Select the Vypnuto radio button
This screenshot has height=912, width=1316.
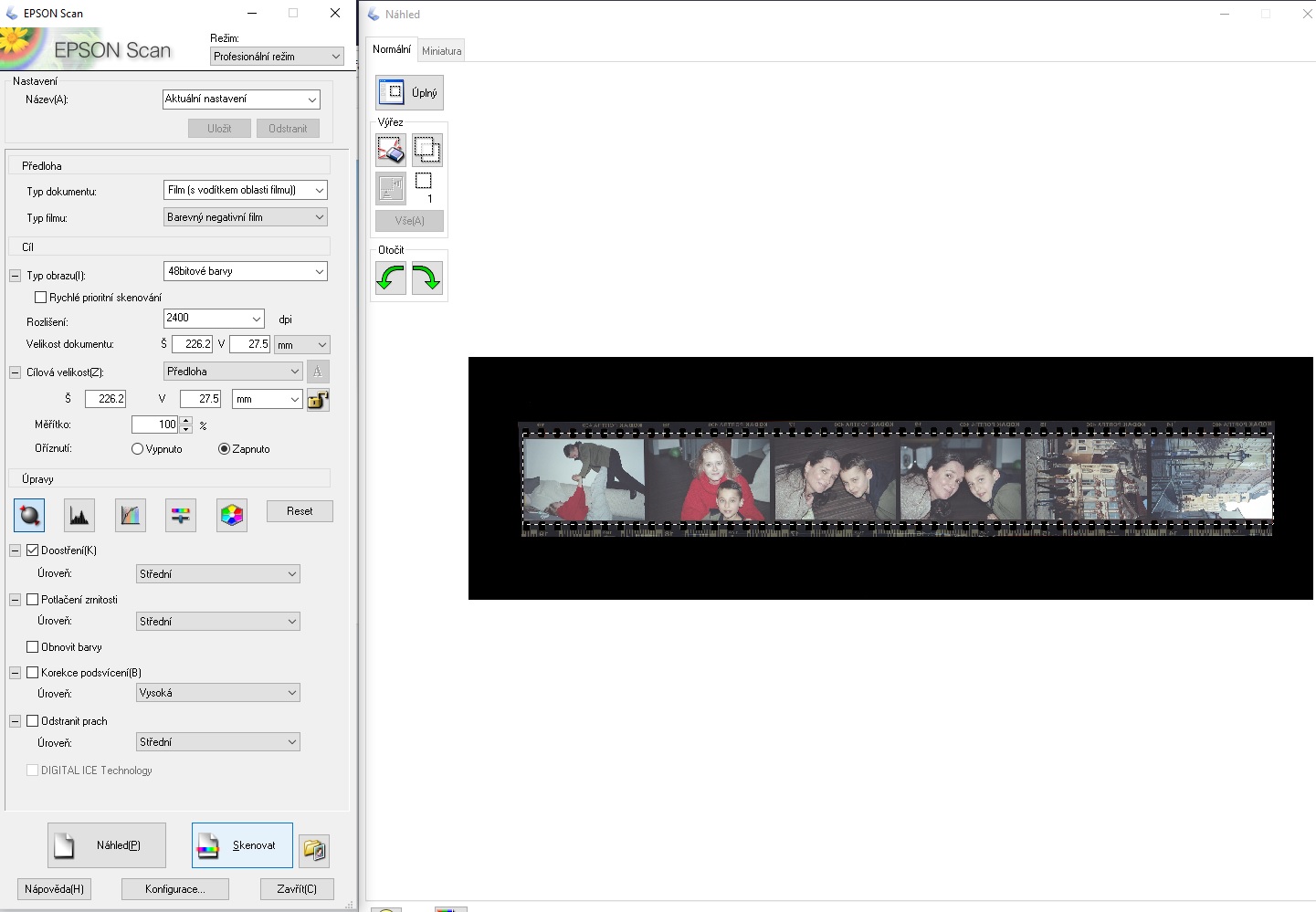point(138,449)
